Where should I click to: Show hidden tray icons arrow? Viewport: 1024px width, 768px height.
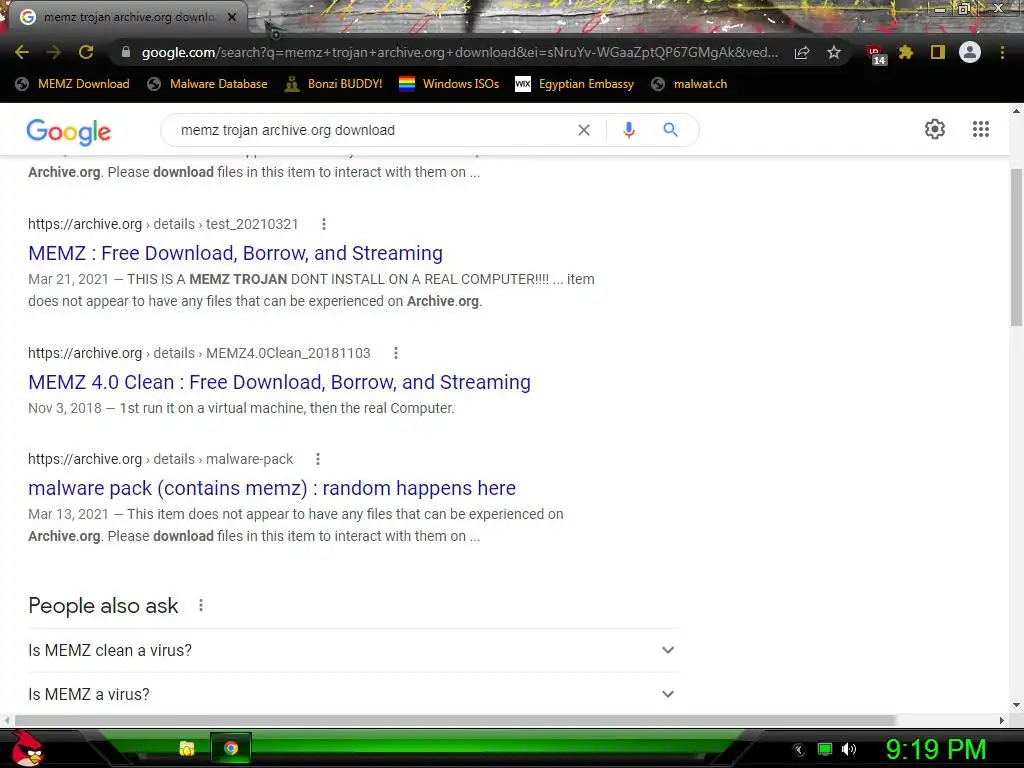tap(799, 750)
